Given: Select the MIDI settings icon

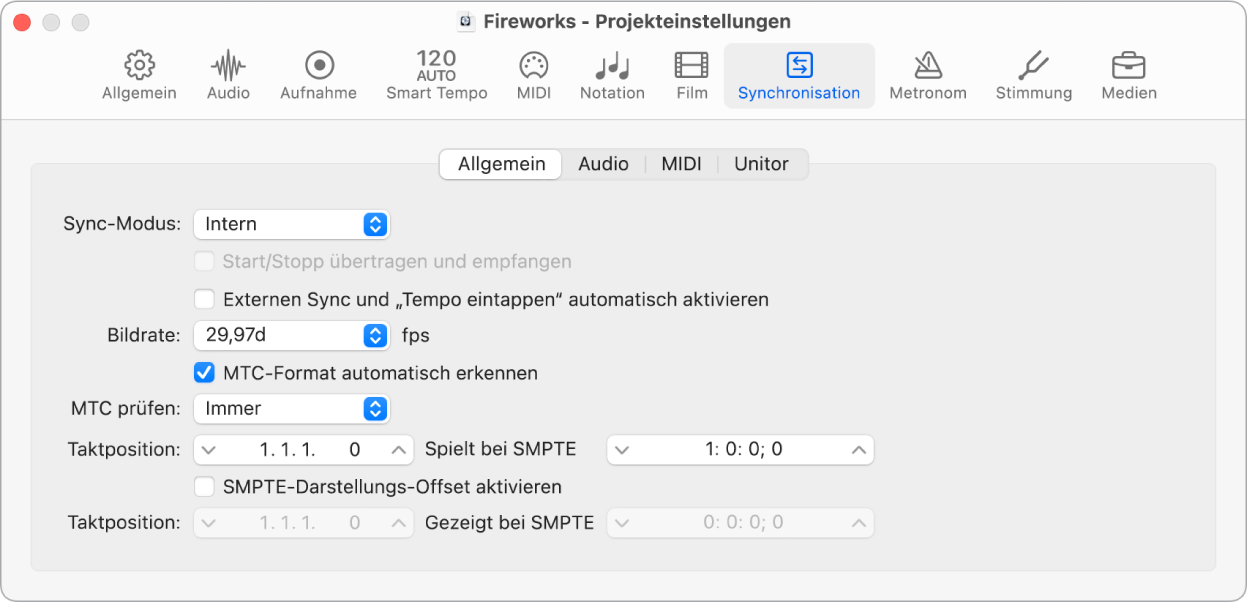Looking at the screenshot, I should click(533, 75).
